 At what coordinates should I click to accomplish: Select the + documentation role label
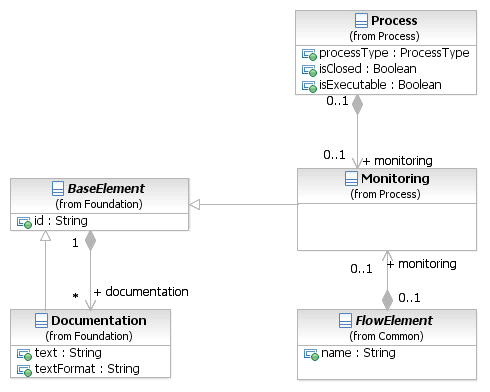tap(141, 292)
